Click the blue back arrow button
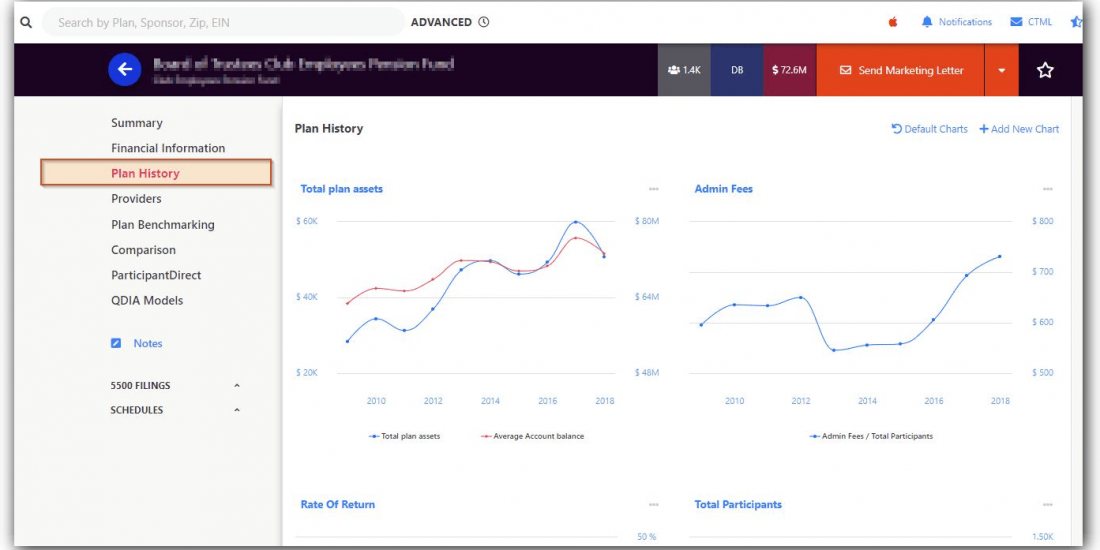The image size is (1100, 550). pyautogui.click(x=124, y=69)
